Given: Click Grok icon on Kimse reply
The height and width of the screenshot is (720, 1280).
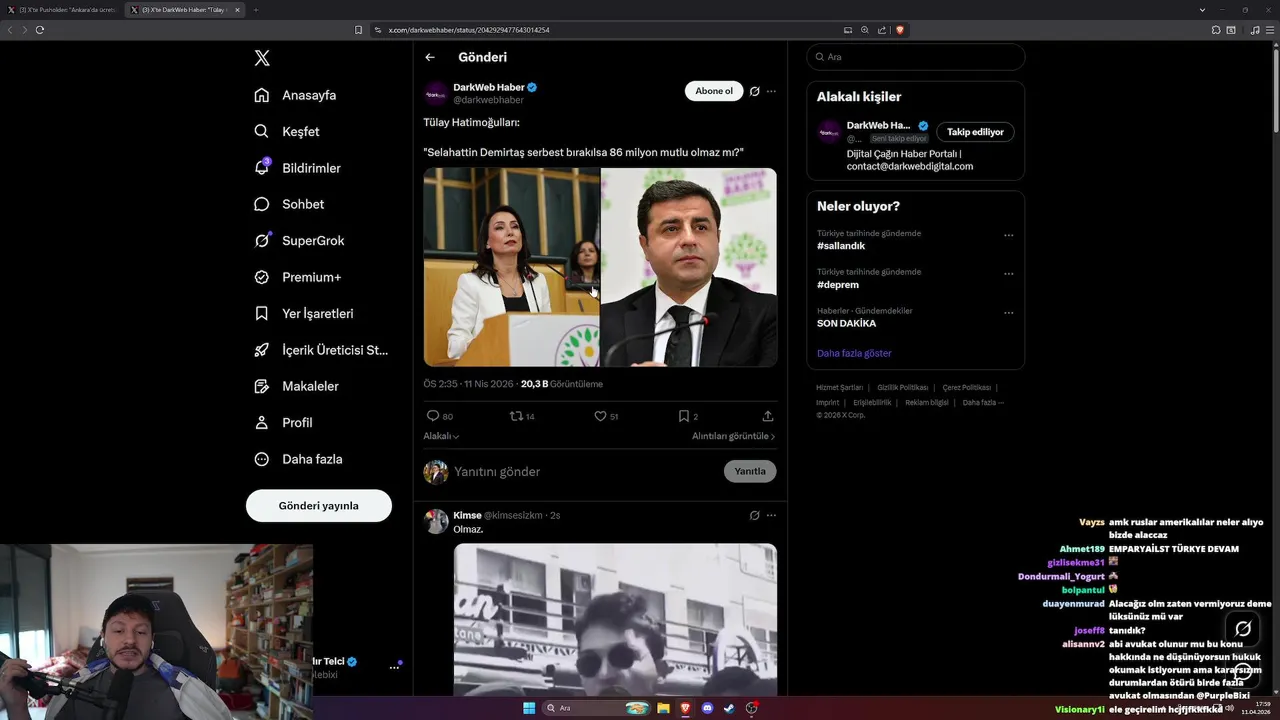Looking at the screenshot, I should pos(754,515).
